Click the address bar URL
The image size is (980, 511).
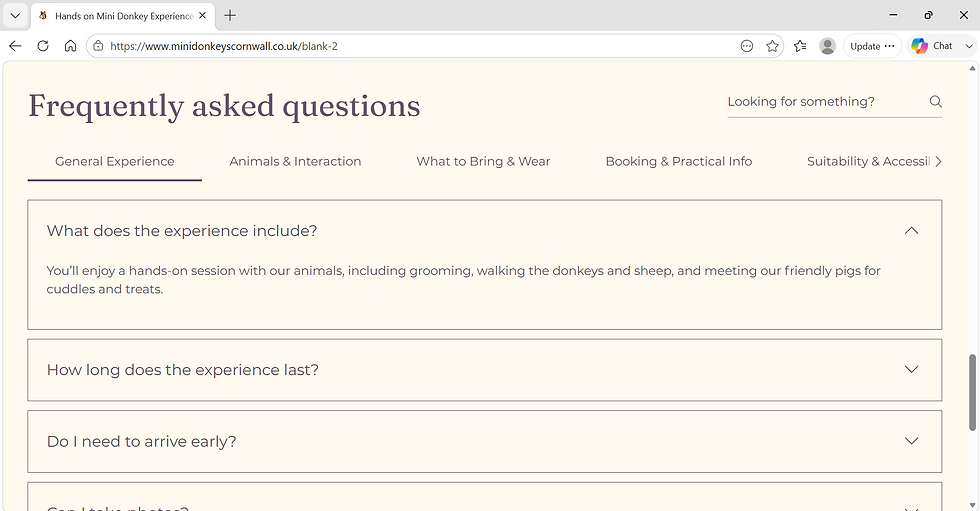[x=224, y=46]
